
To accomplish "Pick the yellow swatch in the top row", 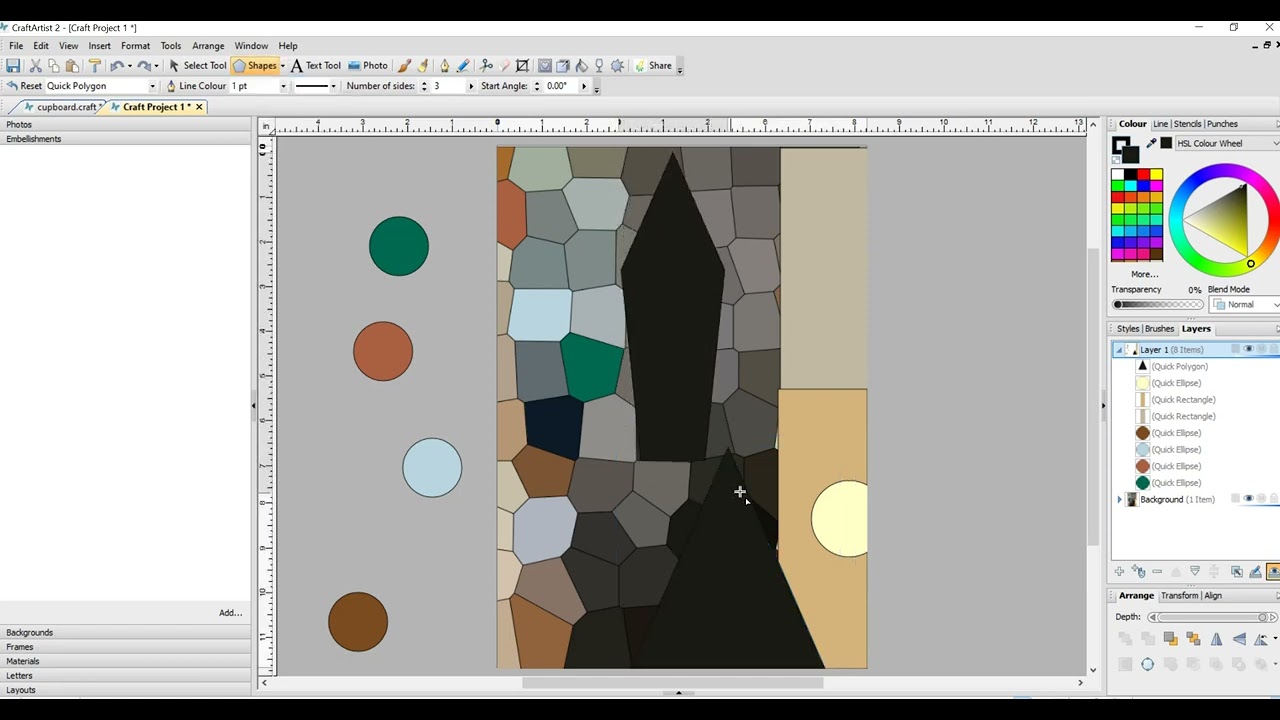I will pos(1156,175).
